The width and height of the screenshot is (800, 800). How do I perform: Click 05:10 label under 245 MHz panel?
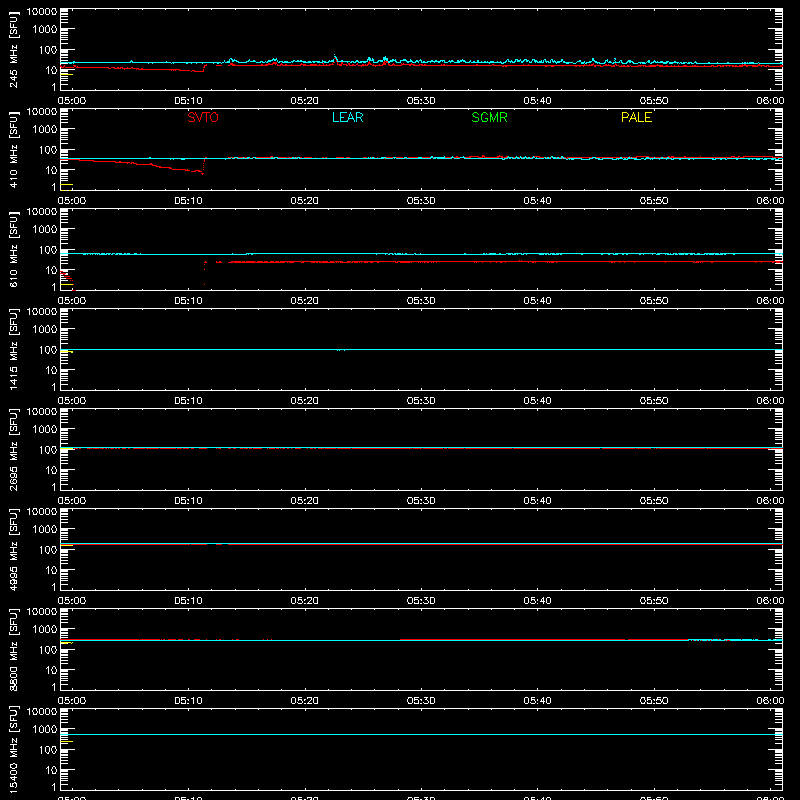pos(188,101)
